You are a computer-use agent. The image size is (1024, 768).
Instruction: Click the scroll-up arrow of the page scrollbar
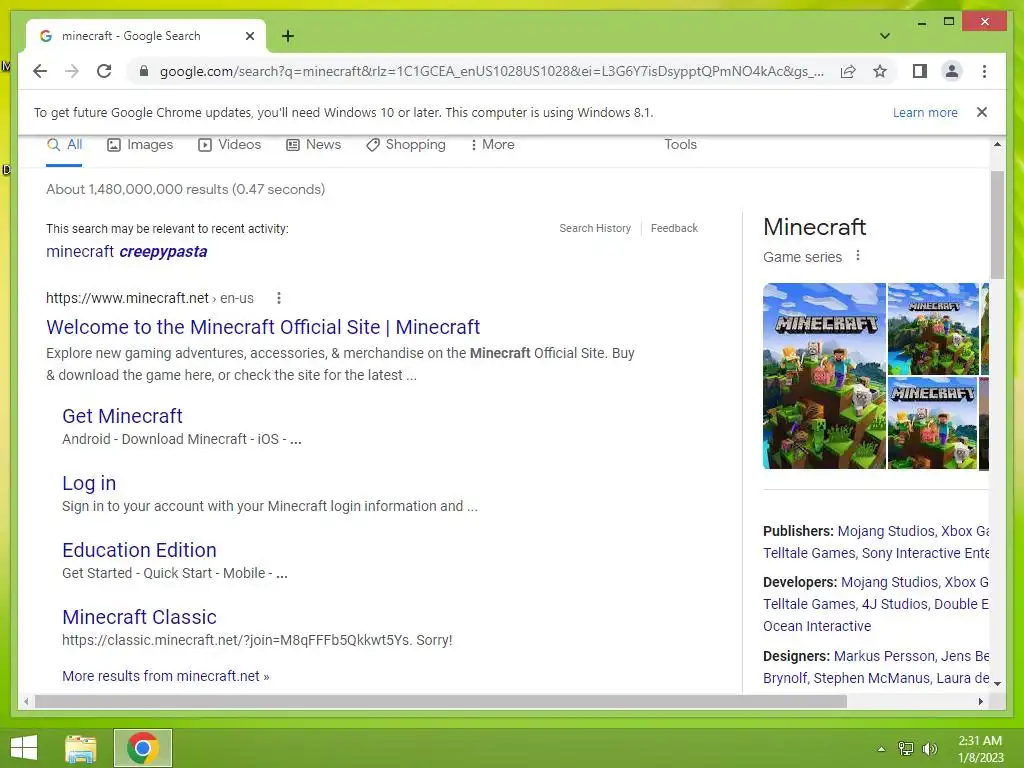[x=997, y=144]
